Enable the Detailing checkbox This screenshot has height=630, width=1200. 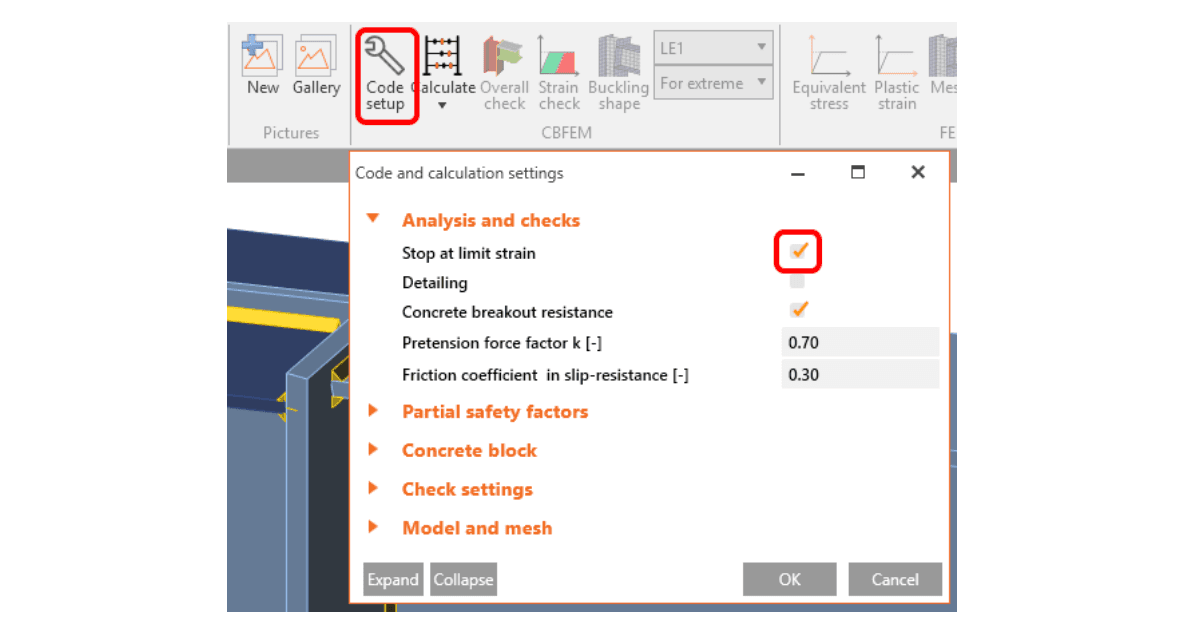click(x=797, y=282)
